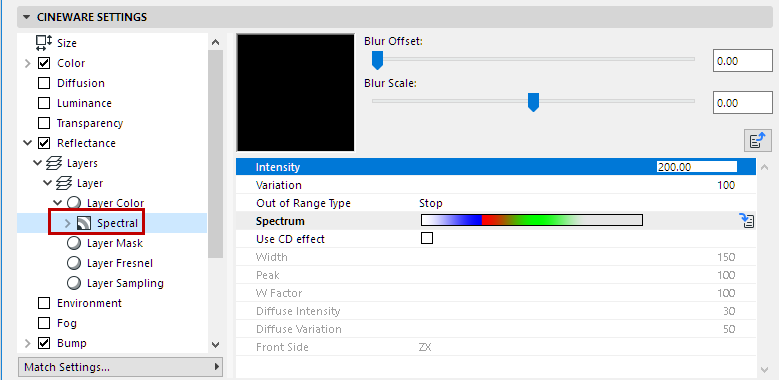Click the Spectrum parameter label
779x380 pixels.
(280, 221)
